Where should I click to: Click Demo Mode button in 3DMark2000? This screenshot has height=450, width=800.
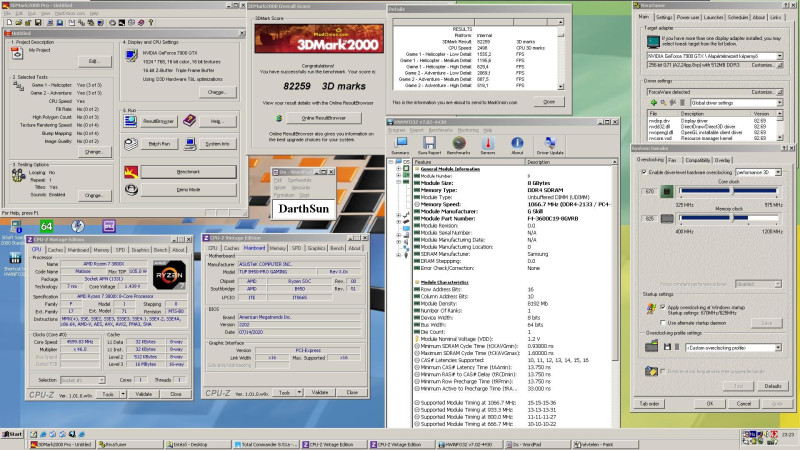point(188,189)
